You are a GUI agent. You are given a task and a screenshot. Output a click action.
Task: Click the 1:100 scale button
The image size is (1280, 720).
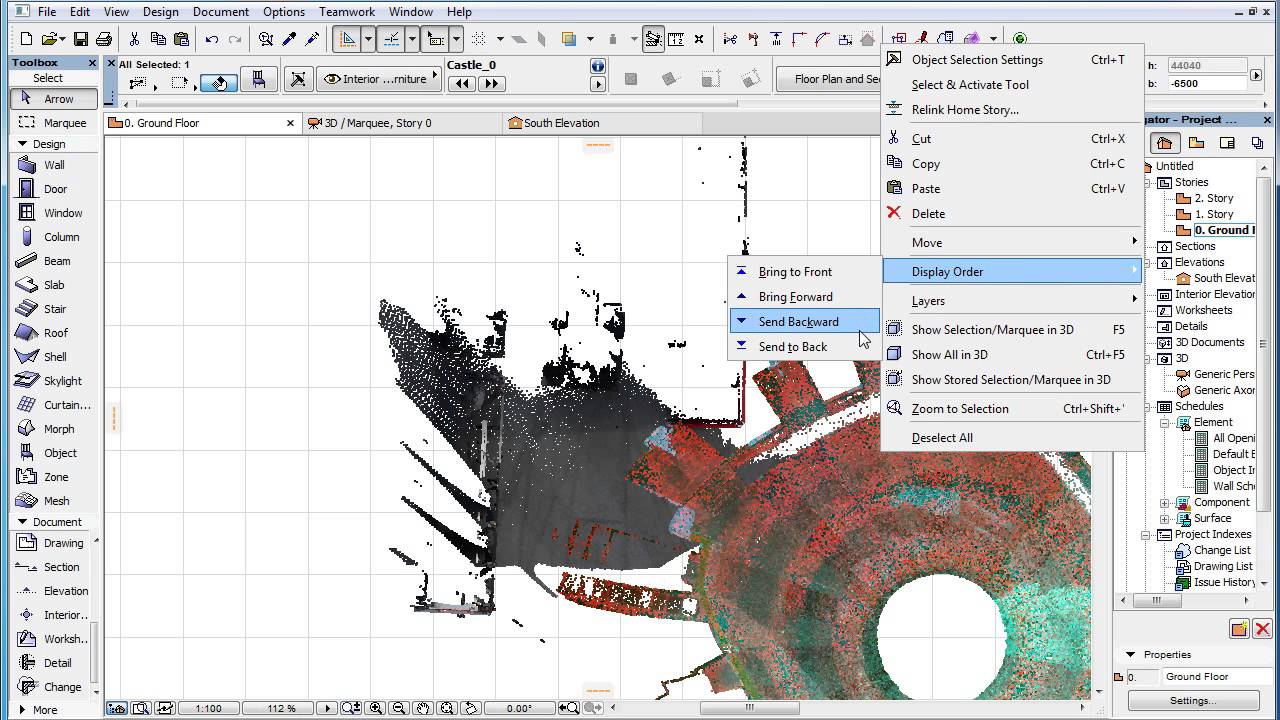pyautogui.click(x=208, y=708)
